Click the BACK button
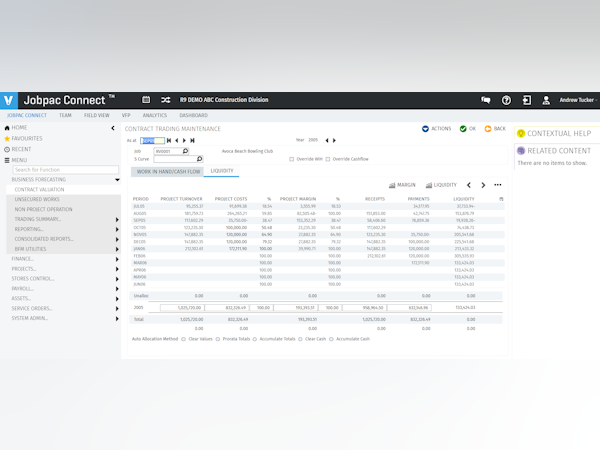This screenshot has width=600, height=450. coord(495,129)
